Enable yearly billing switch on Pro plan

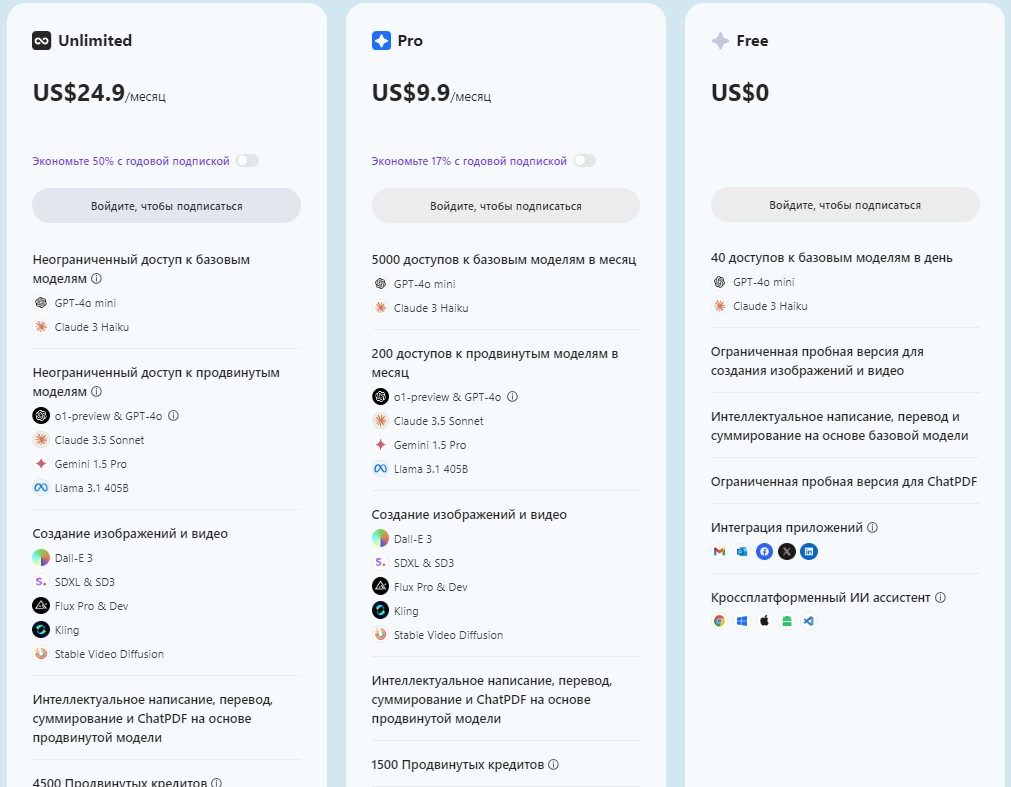[x=585, y=161]
